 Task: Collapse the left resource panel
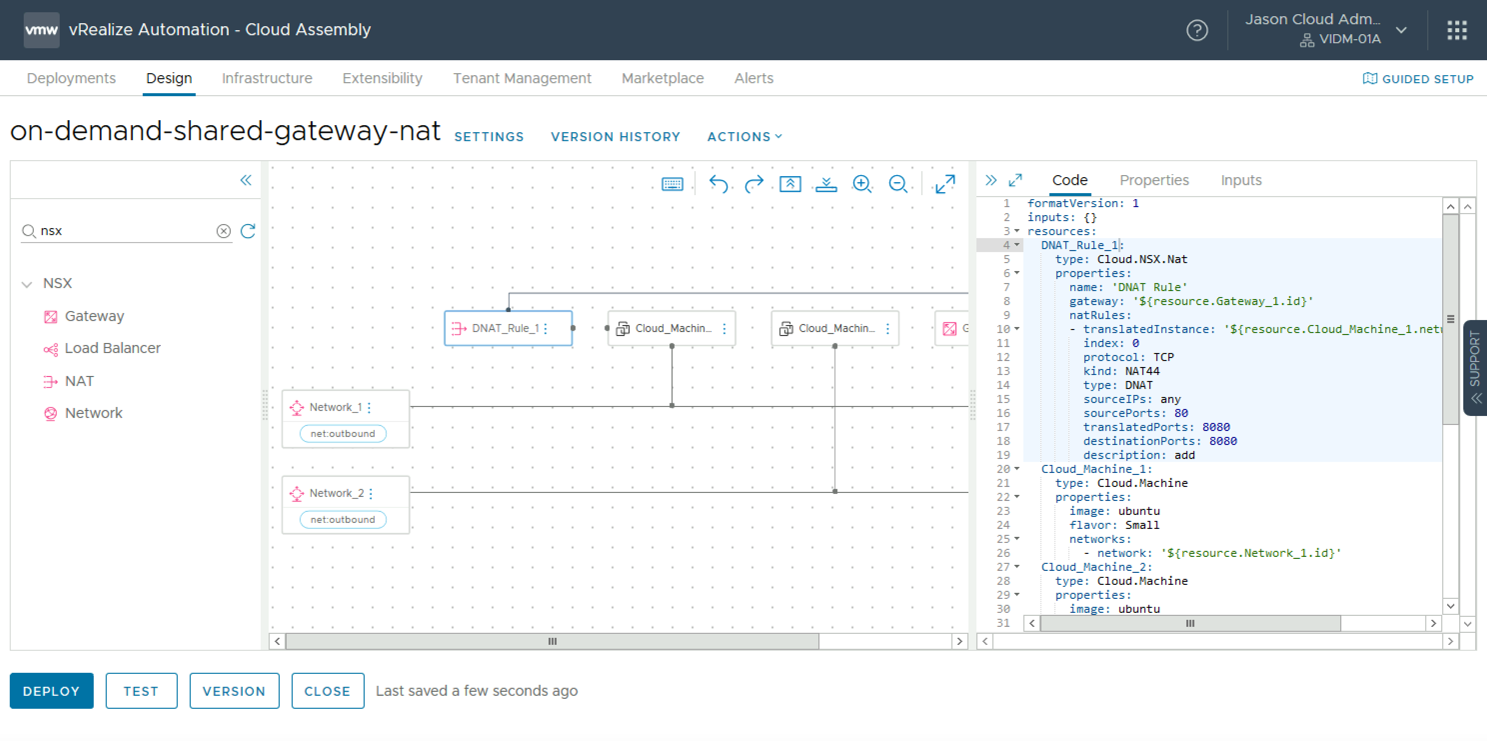click(245, 180)
